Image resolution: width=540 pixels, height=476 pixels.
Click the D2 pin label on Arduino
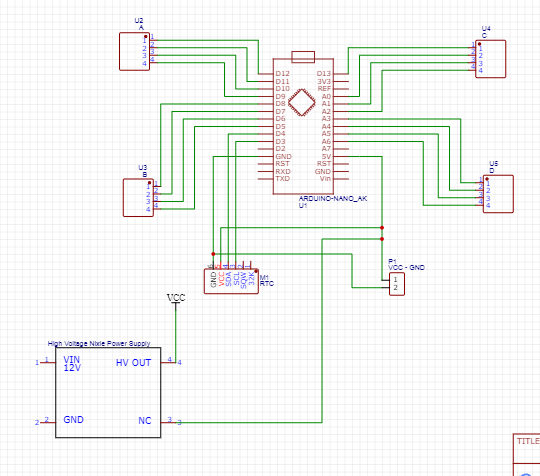point(280,149)
